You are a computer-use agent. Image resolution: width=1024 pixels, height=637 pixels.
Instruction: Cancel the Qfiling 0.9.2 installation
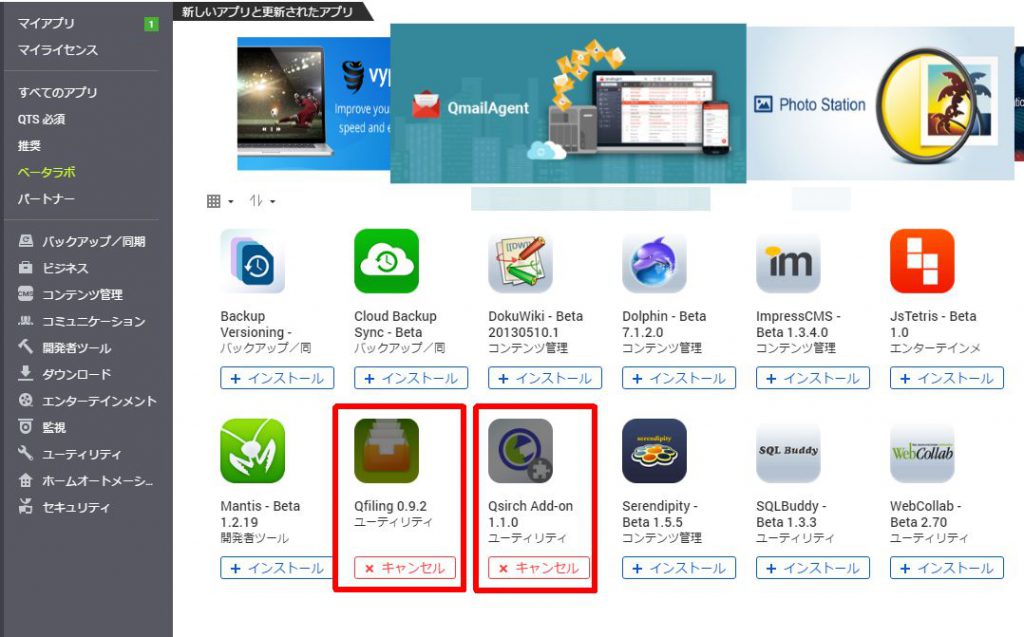tap(405, 568)
